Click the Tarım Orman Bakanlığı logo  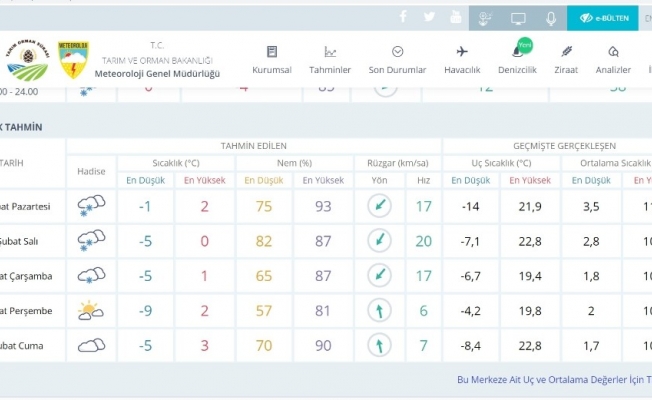[27, 61]
